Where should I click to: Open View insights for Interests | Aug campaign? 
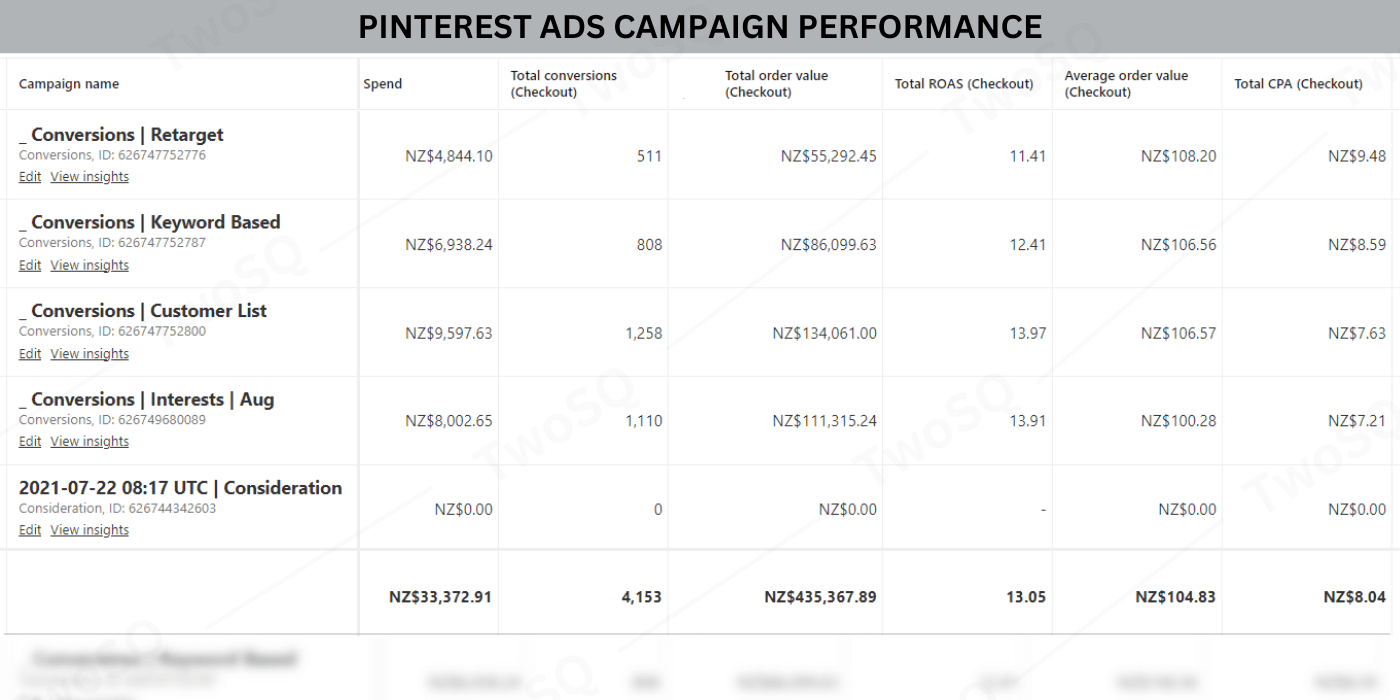(x=89, y=442)
